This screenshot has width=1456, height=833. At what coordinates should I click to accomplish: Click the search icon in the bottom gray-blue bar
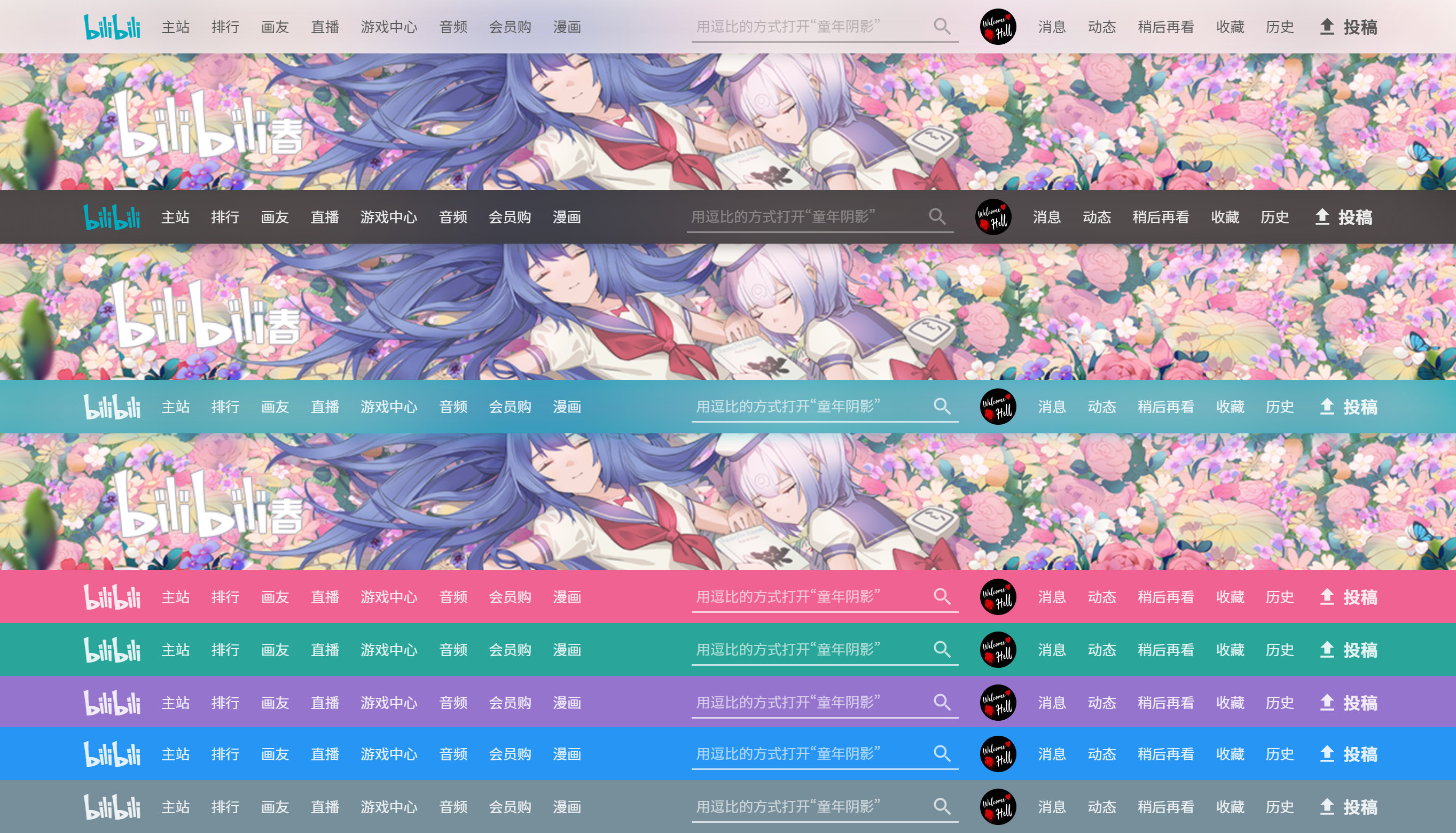coord(942,807)
